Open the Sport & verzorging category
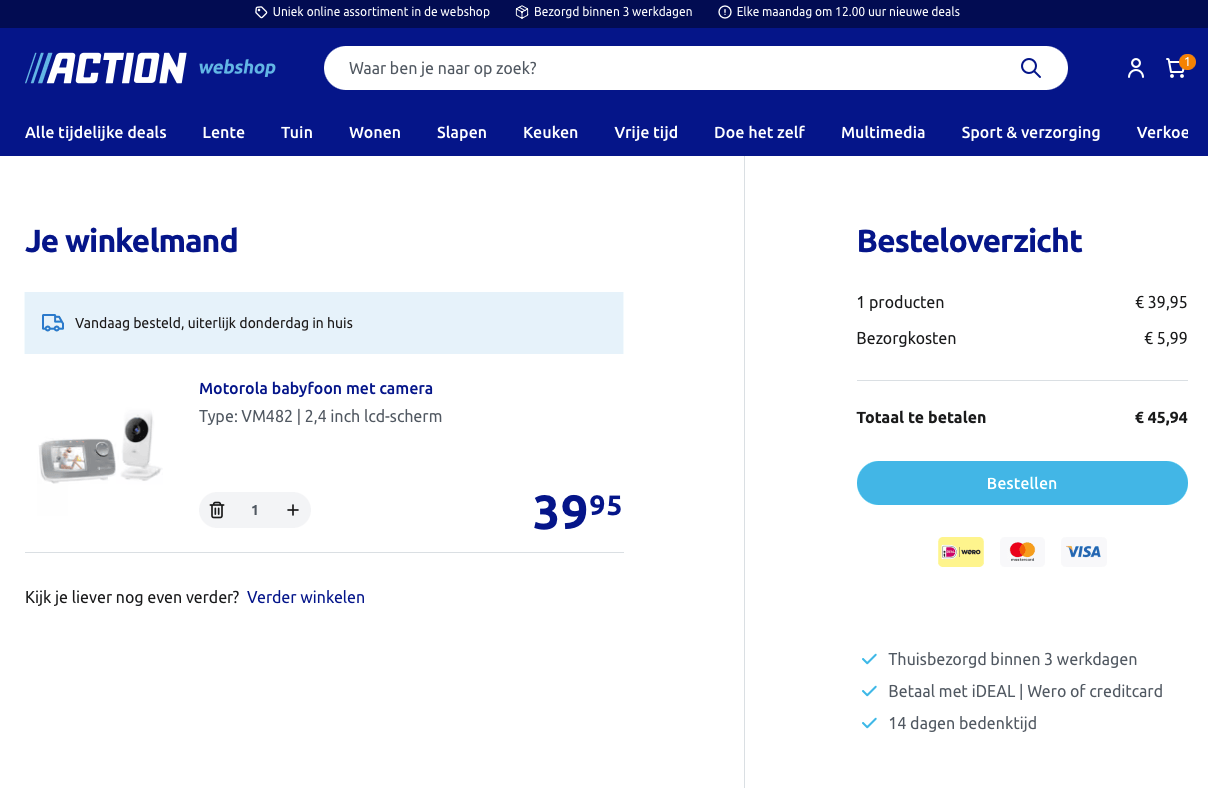 pyautogui.click(x=1031, y=132)
